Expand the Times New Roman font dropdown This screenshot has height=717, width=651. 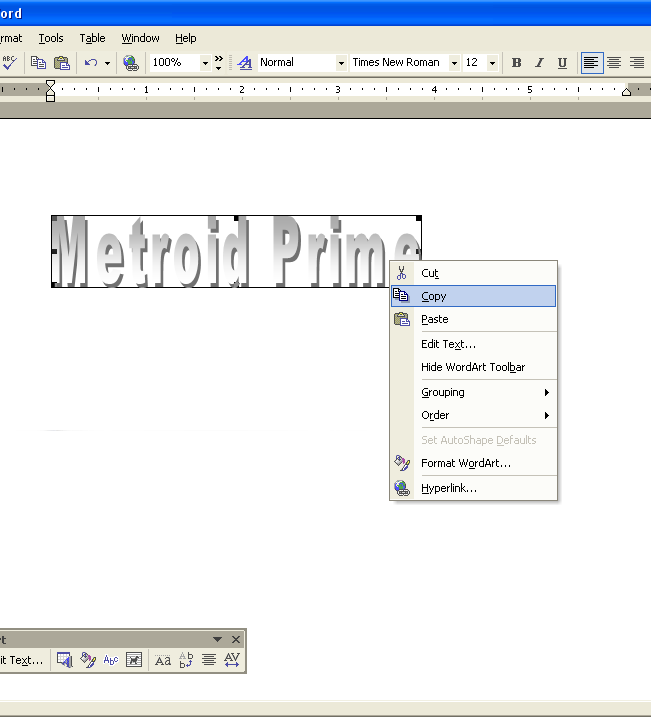454,62
